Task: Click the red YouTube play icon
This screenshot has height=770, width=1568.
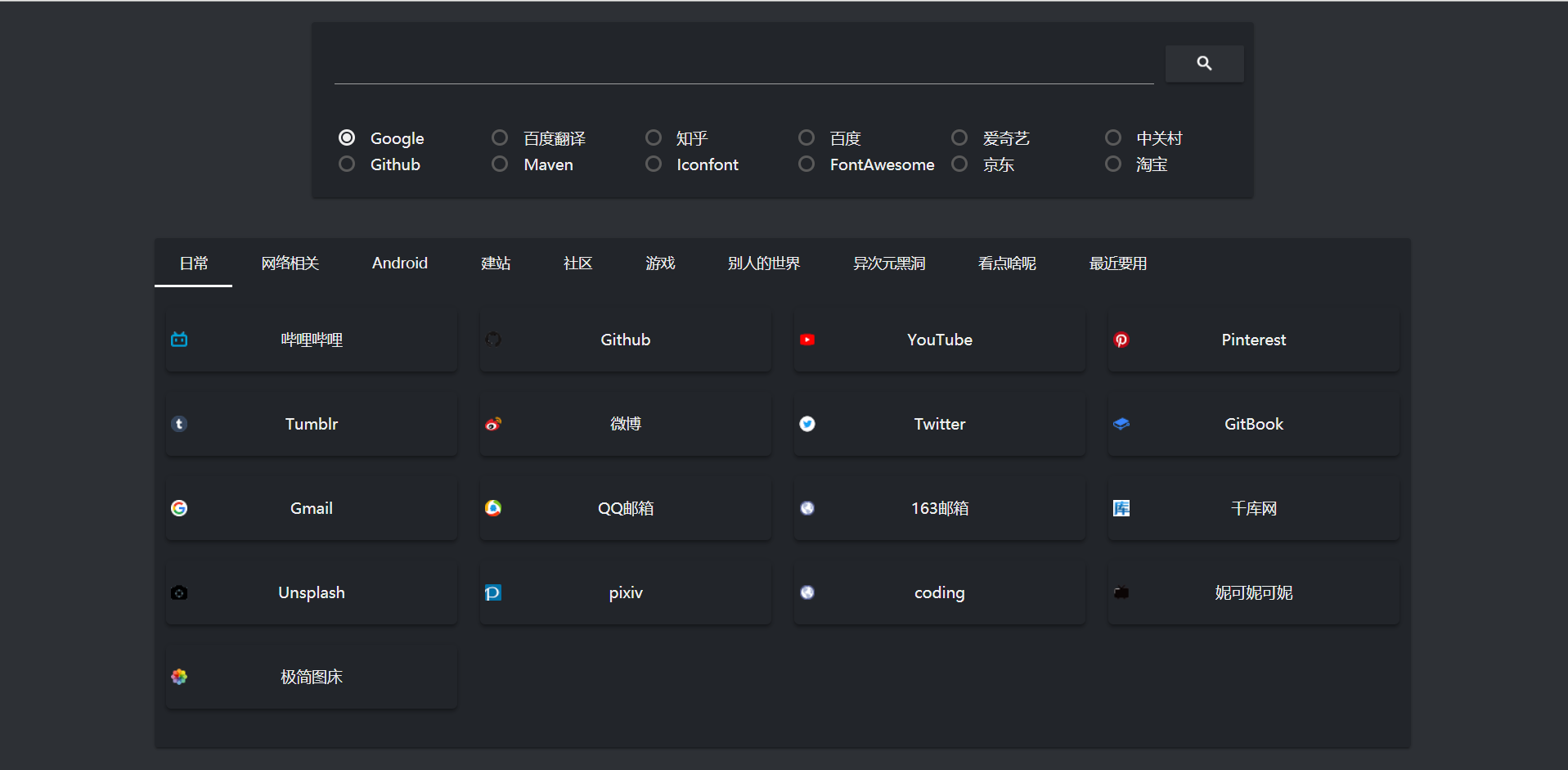Action: [807, 340]
